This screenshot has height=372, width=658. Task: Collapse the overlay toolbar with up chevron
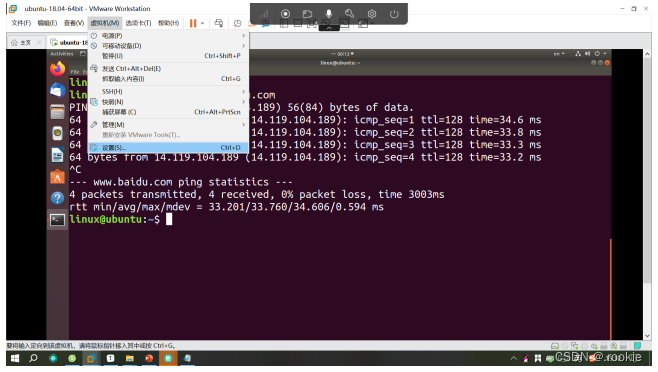[329, 28]
